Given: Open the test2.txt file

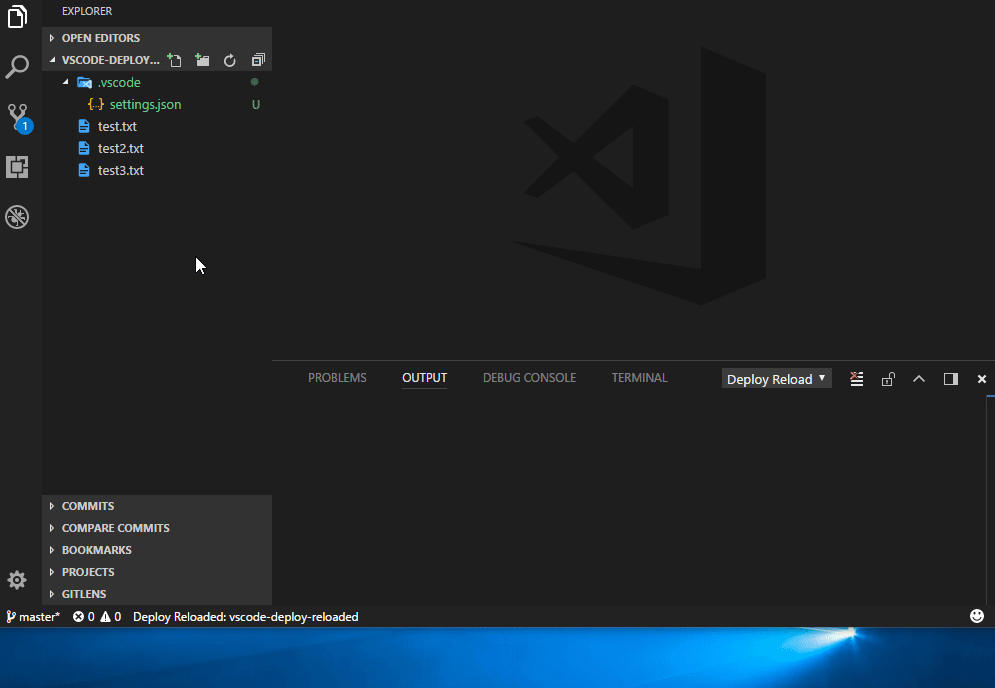Looking at the screenshot, I should pos(157,148).
